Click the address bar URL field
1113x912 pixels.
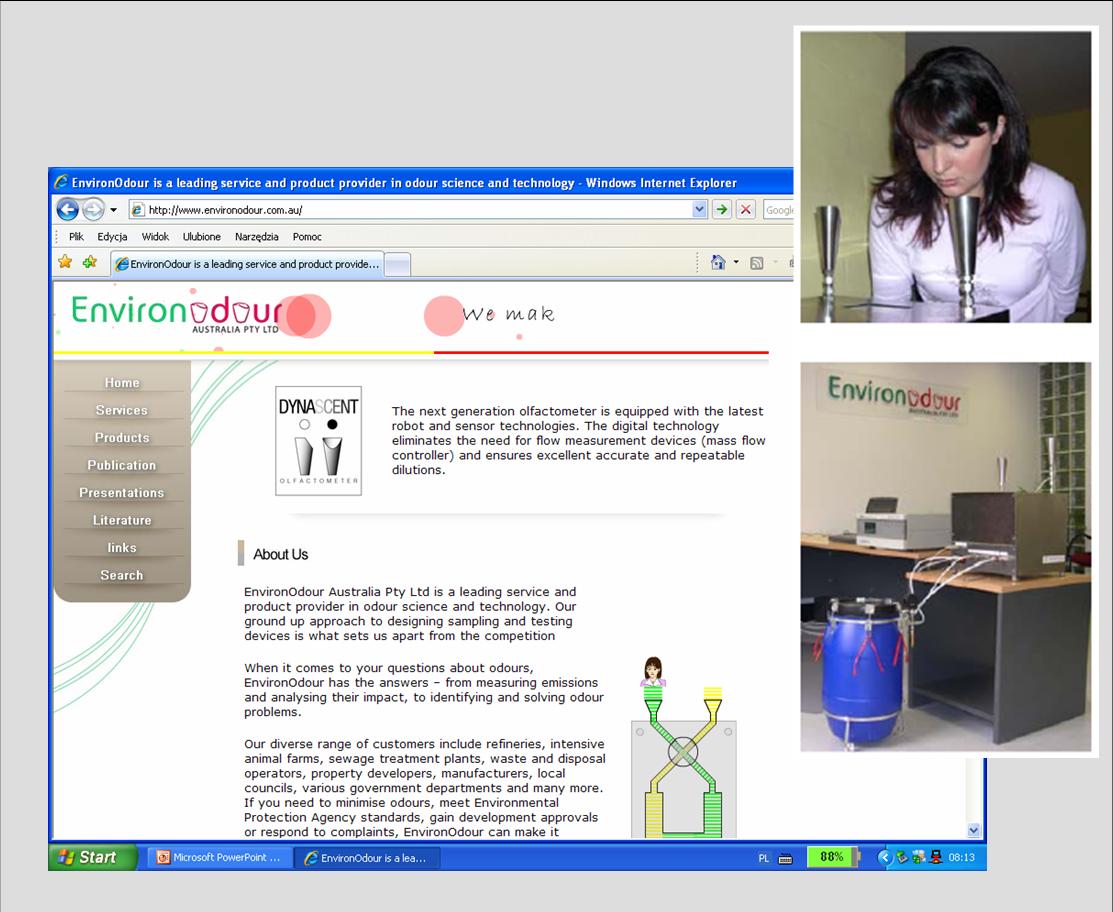point(411,209)
